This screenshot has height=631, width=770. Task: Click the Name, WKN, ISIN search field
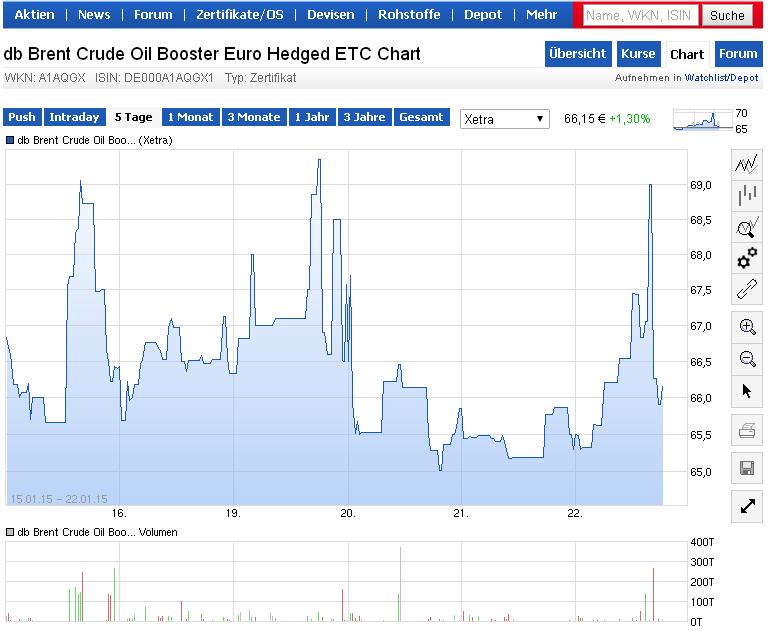click(641, 15)
